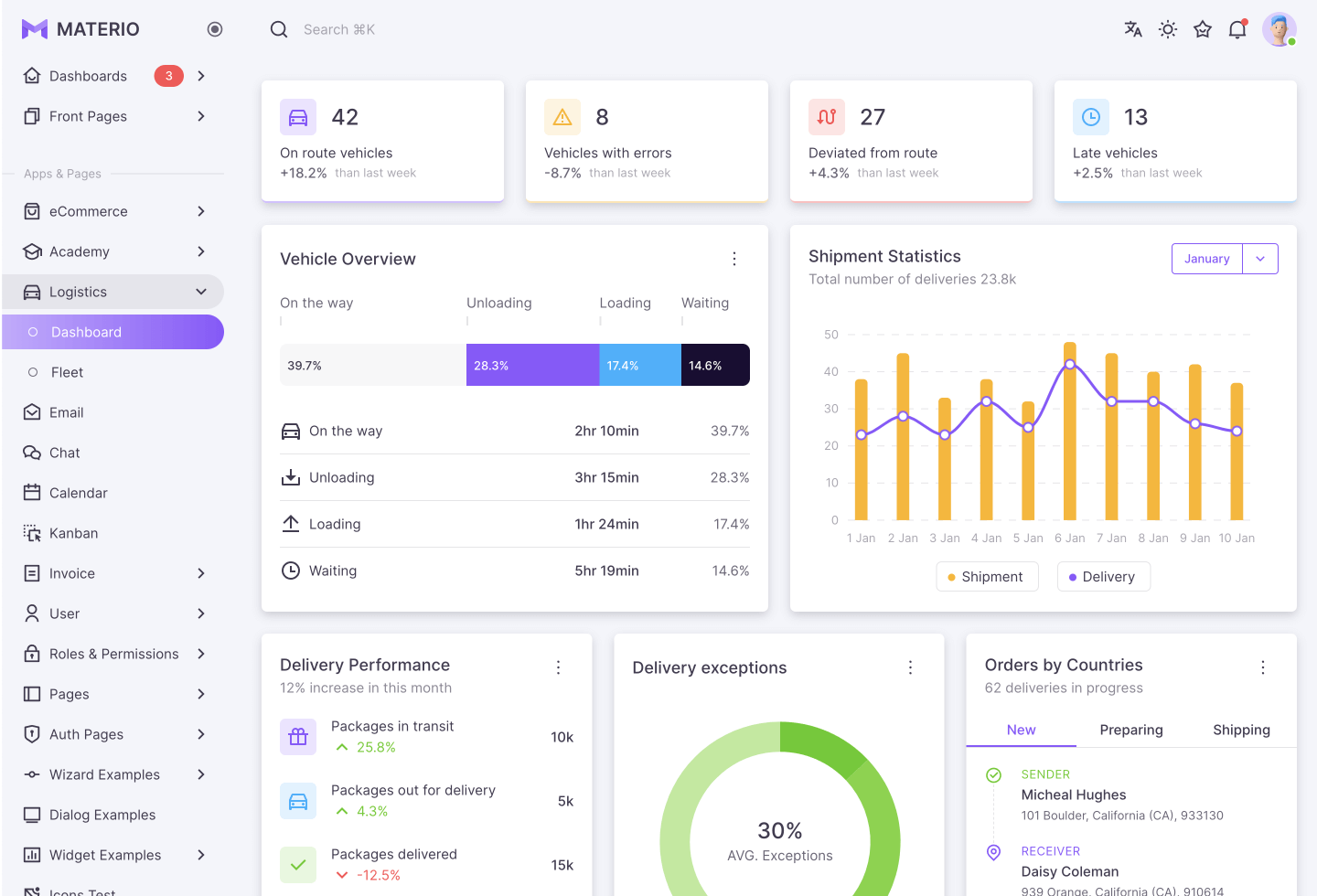Screen dimensions: 1317x896
Task: Toggle the sidebar pin radio icon
Action: tap(215, 29)
